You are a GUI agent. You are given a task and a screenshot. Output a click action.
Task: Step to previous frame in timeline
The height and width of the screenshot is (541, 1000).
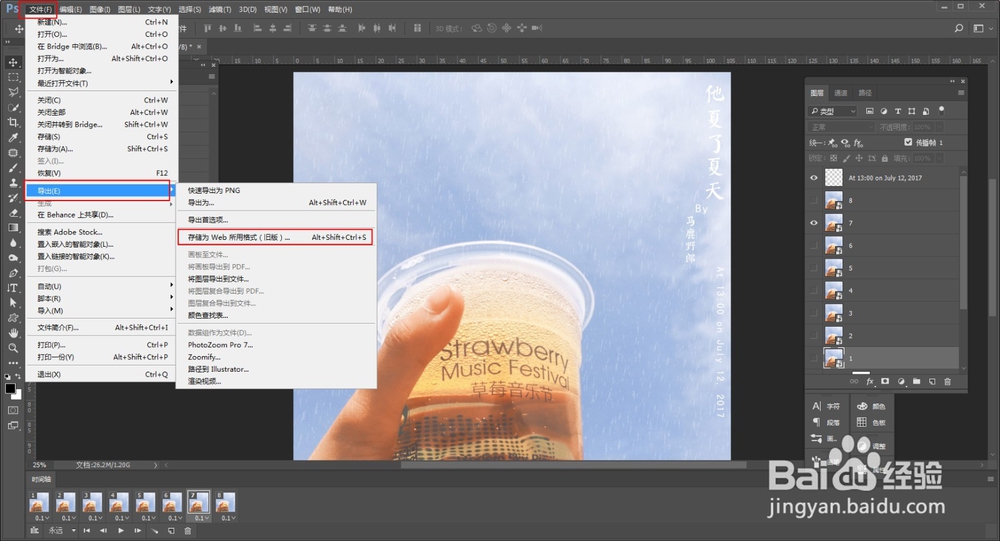pos(103,531)
